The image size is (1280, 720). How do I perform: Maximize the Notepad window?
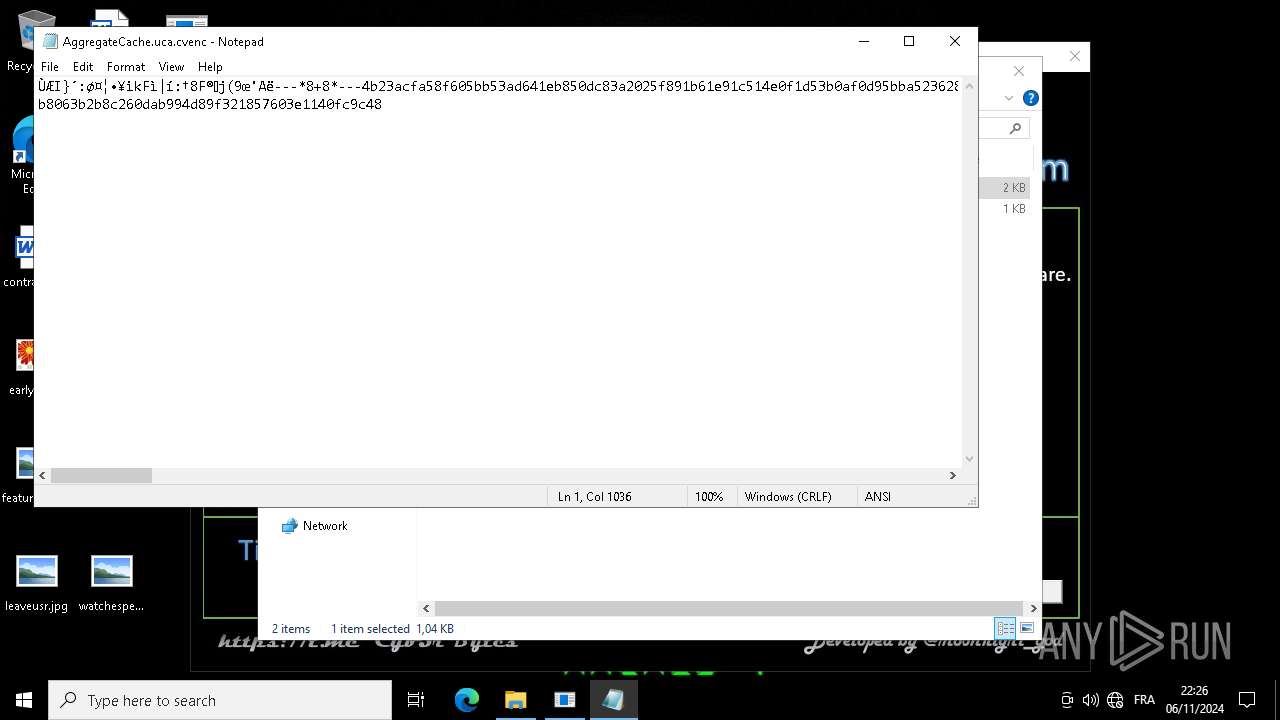click(x=909, y=41)
